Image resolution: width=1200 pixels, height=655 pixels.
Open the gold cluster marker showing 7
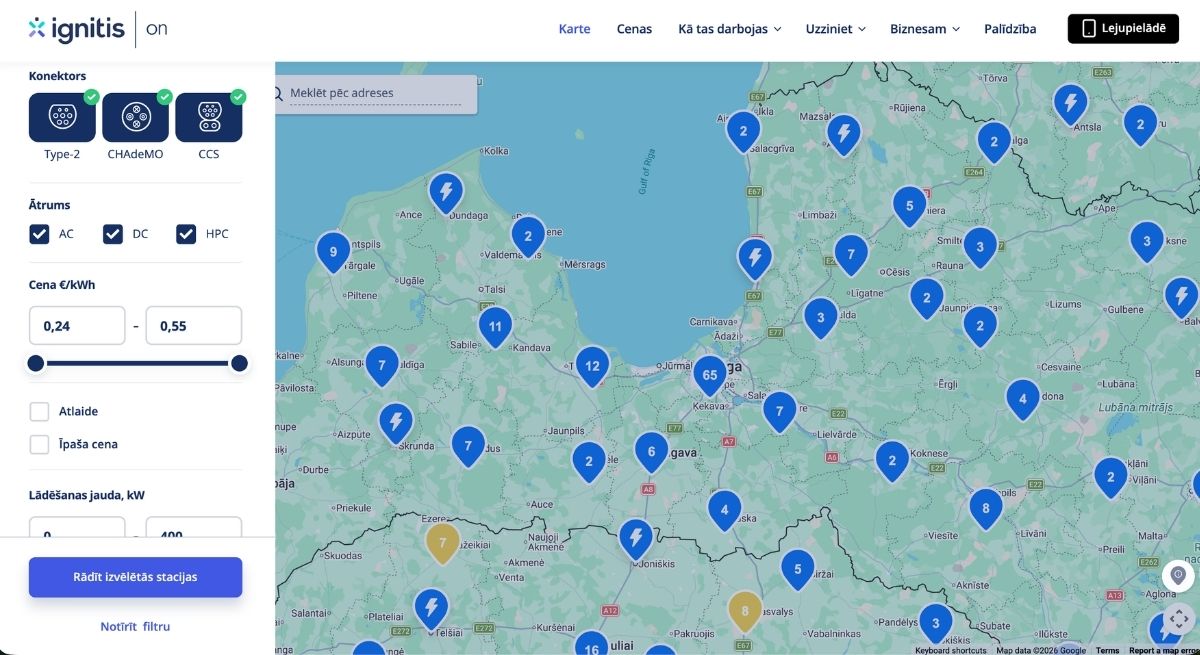pos(442,544)
